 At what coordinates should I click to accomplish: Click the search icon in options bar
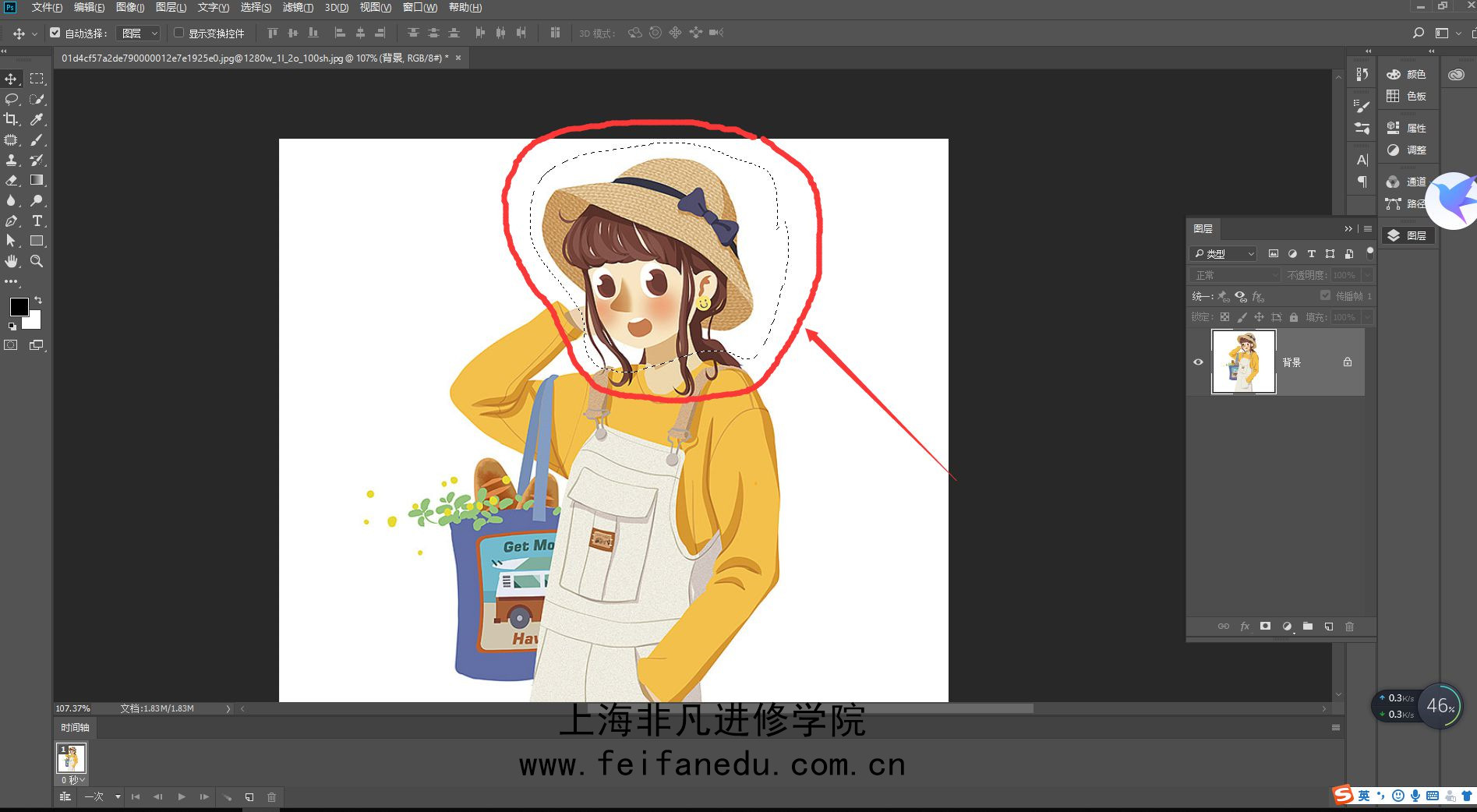point(1419,33)
